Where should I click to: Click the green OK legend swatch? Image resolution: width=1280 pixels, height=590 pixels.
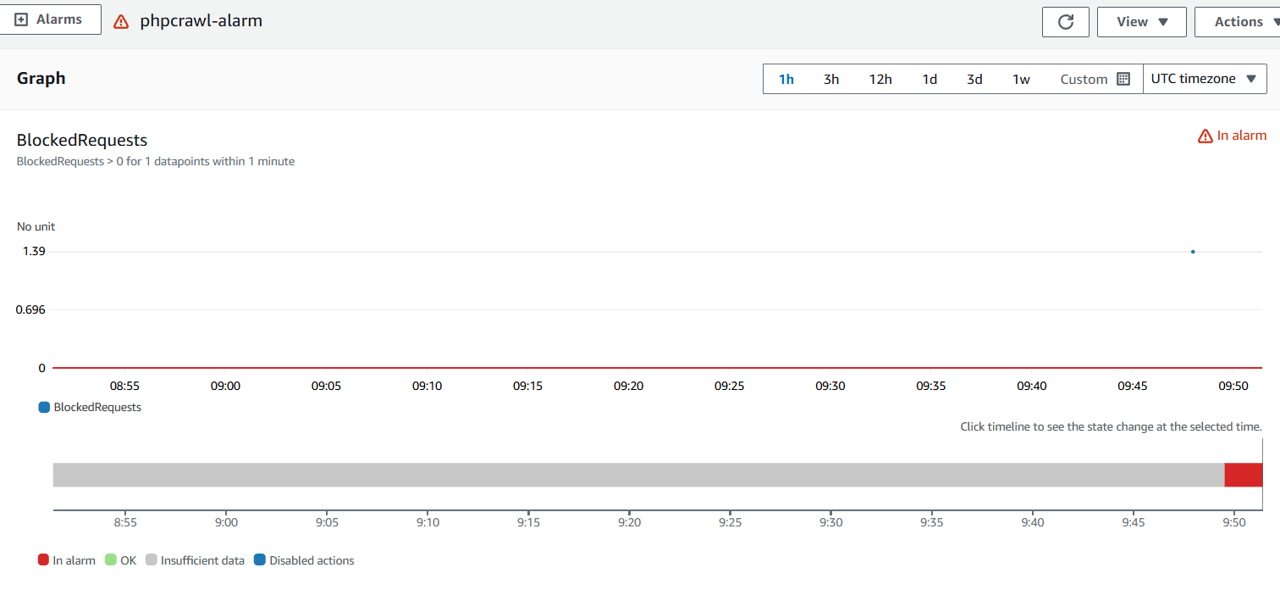(110, 560)
